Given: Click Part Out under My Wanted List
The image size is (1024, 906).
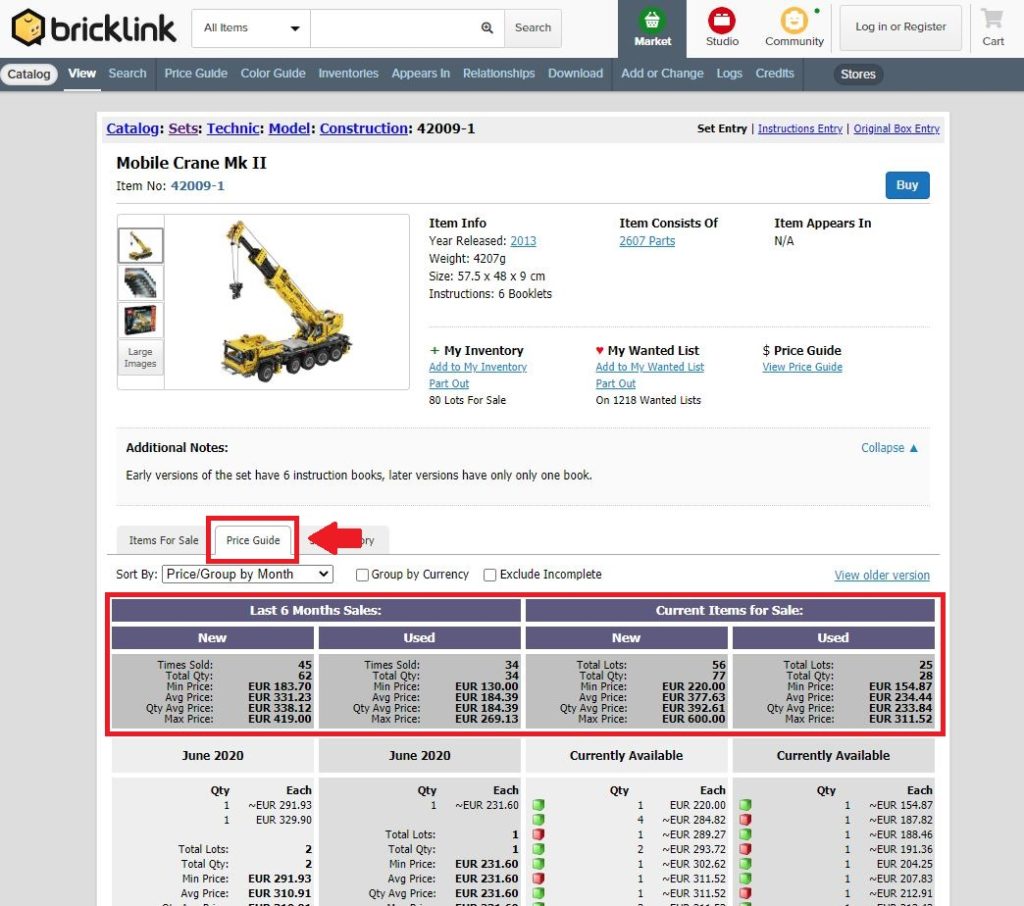Looking at the screenshot, I should [x=615, y=383].
